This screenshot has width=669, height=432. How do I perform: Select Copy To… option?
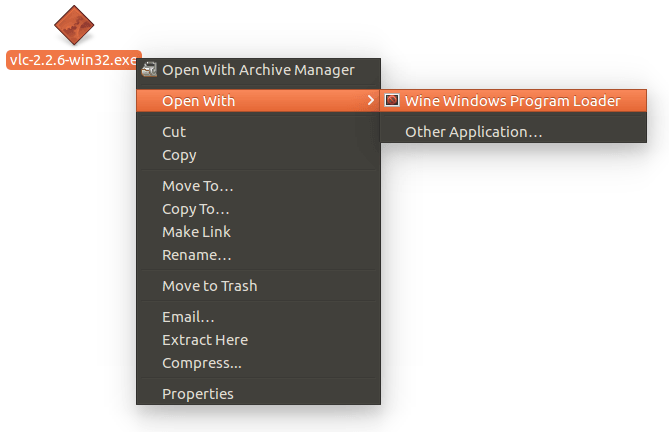258,209
